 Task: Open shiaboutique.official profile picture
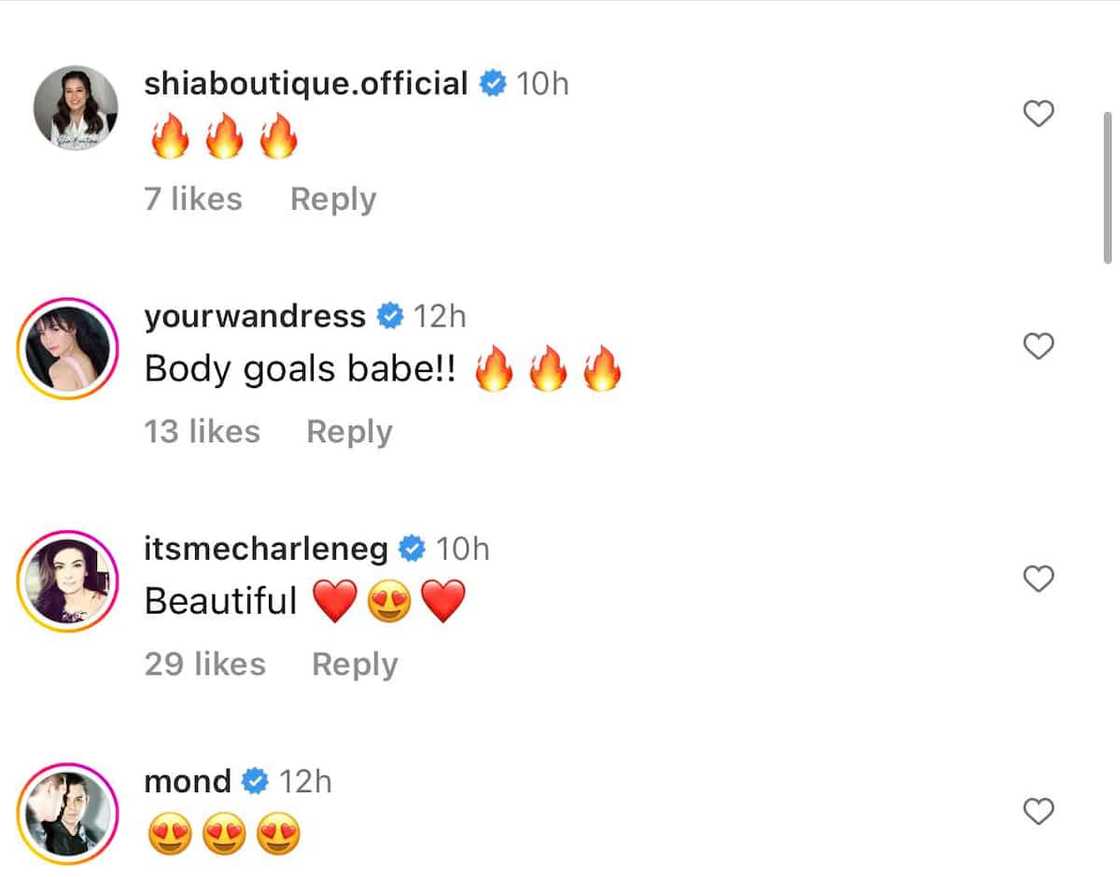coord(75,109)
